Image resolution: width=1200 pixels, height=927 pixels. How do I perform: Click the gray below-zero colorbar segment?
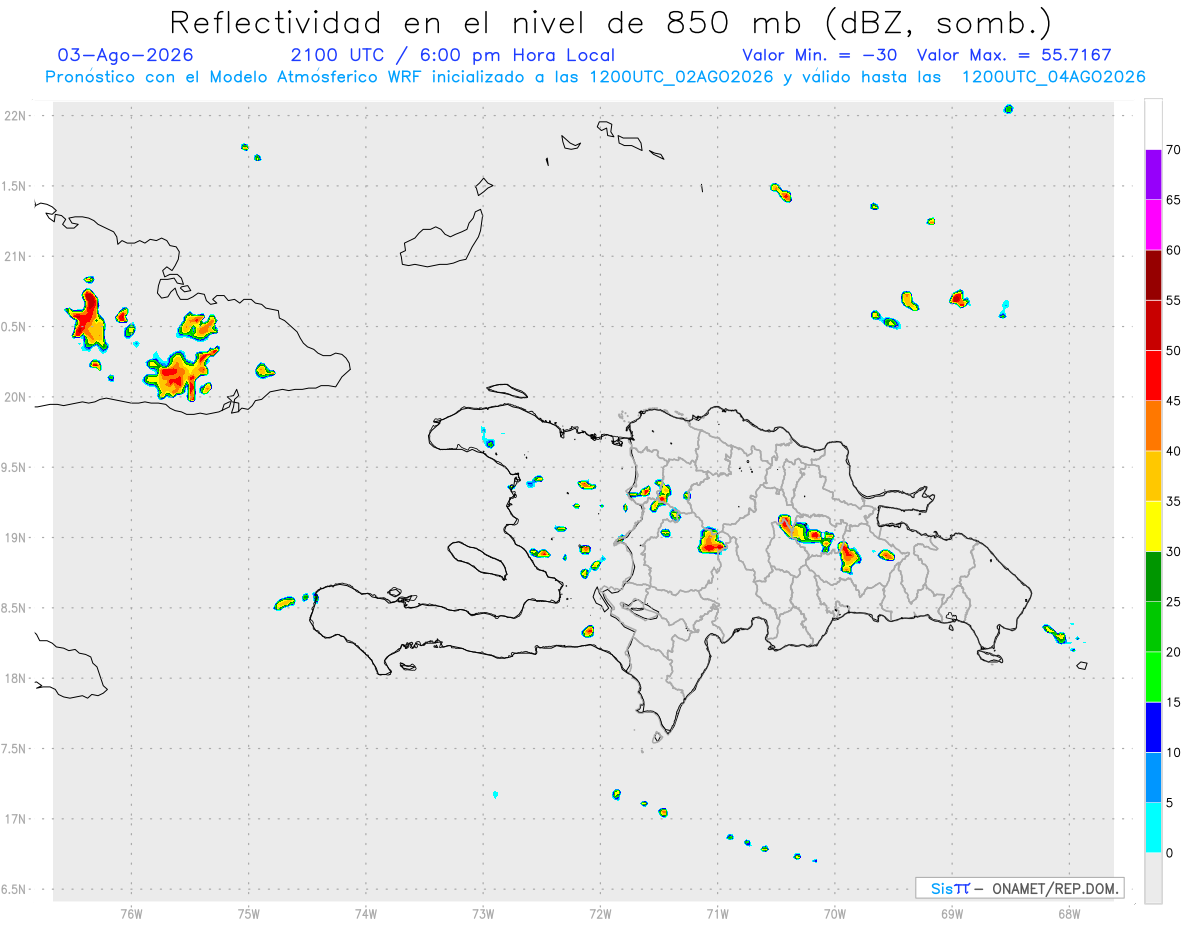tap(1153, 878)
